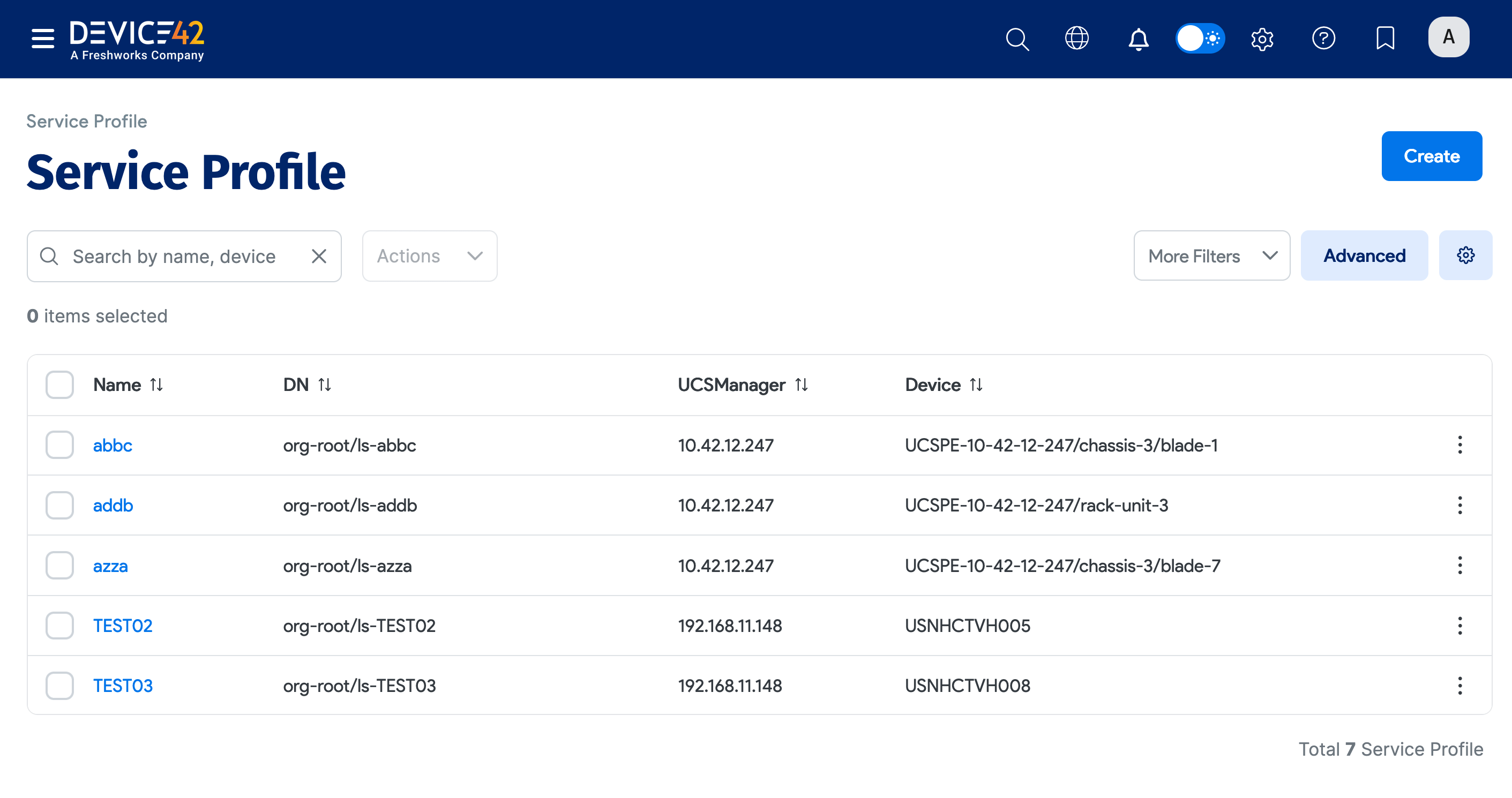
Task: Select the checkbox for row TEST02
Action: tap(59, 626)
